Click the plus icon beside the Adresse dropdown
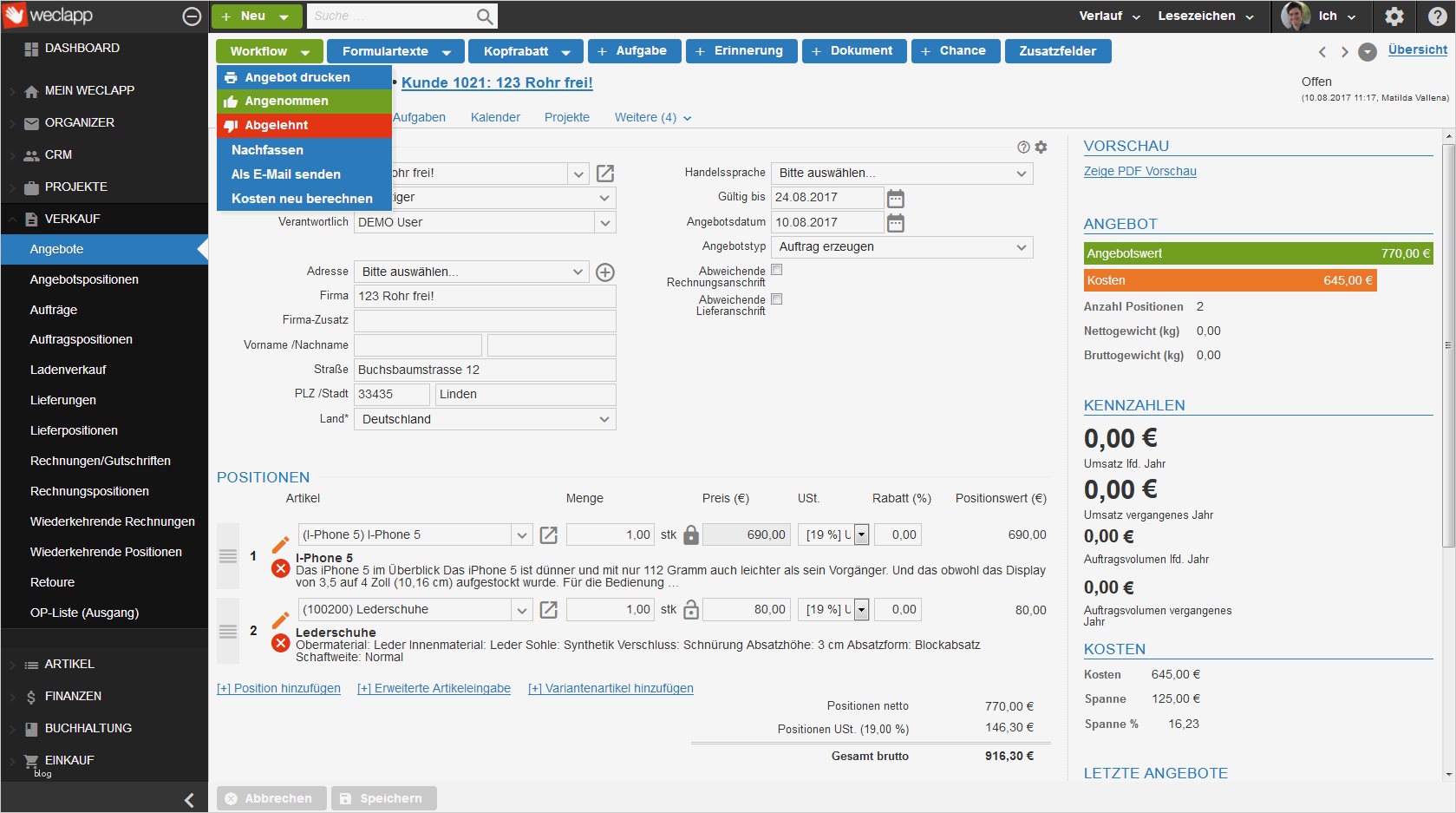1456x813 pixels. coord(605,272)
